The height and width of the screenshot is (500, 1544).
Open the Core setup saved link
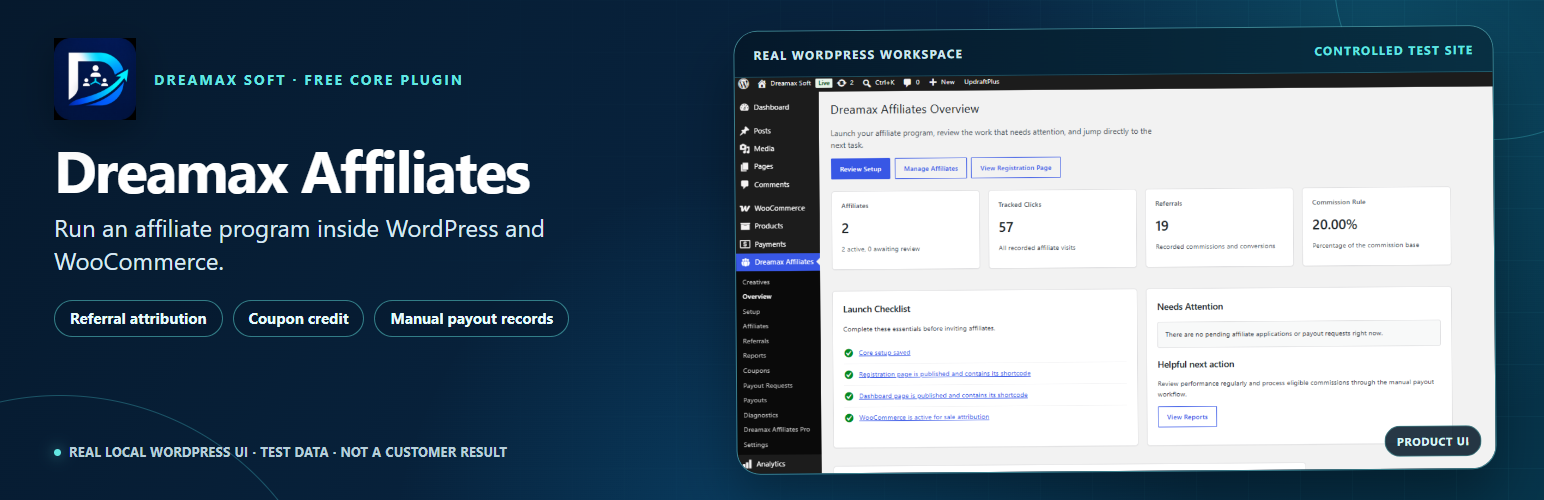tap(885, 353)
